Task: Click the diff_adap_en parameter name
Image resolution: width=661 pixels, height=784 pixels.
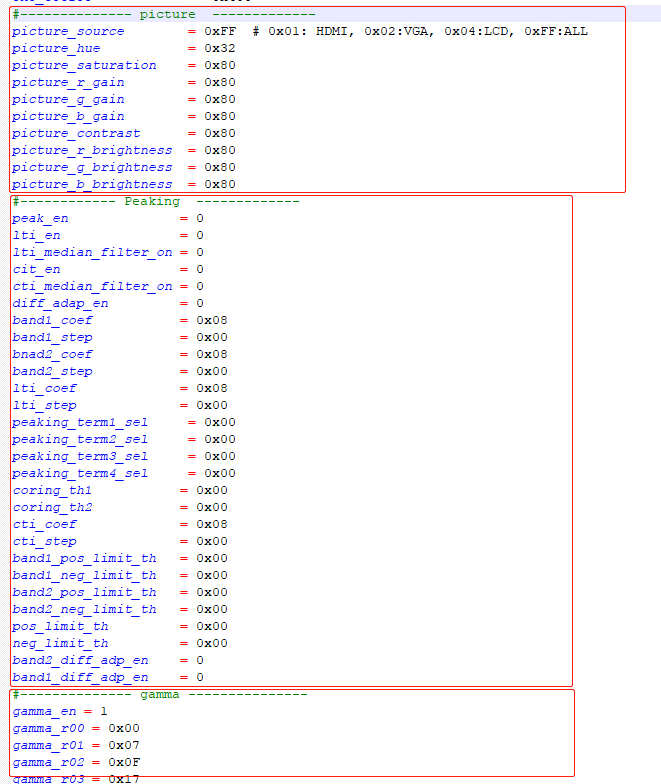Action: point(60,303)
